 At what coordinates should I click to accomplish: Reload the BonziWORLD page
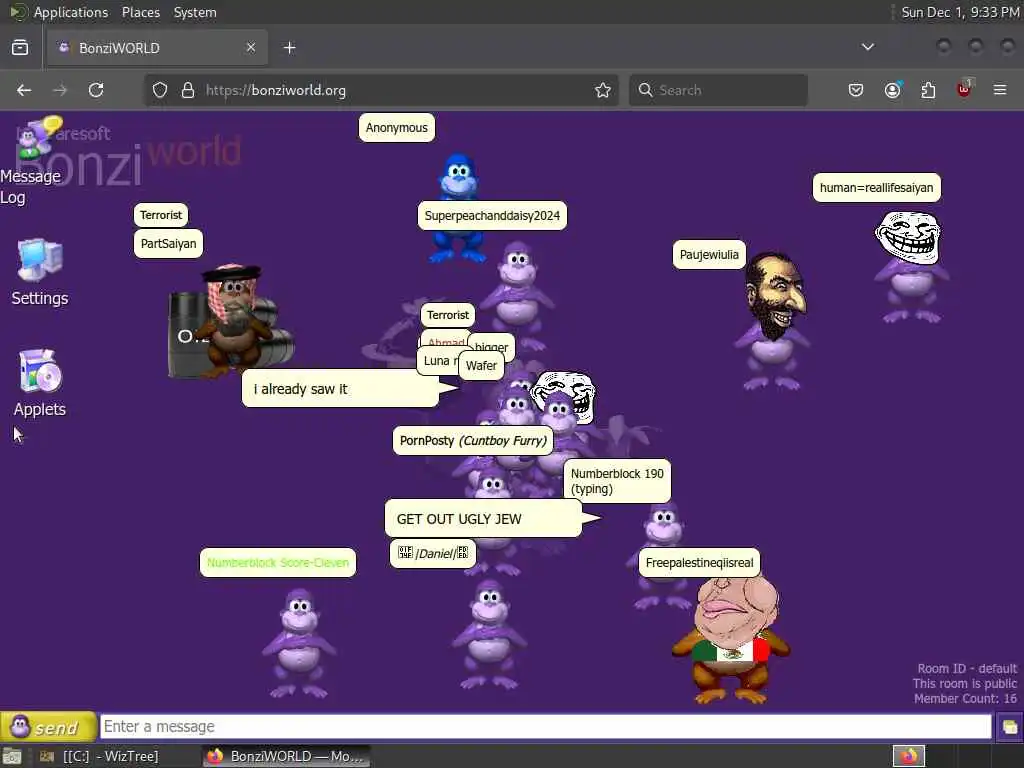96,90
